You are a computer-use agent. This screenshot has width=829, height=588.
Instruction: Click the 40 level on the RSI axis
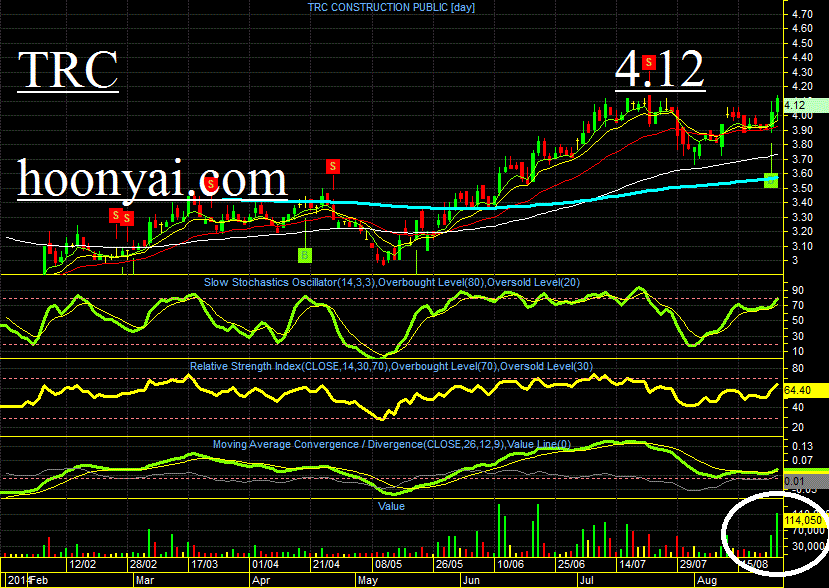(x=798, y=407)
